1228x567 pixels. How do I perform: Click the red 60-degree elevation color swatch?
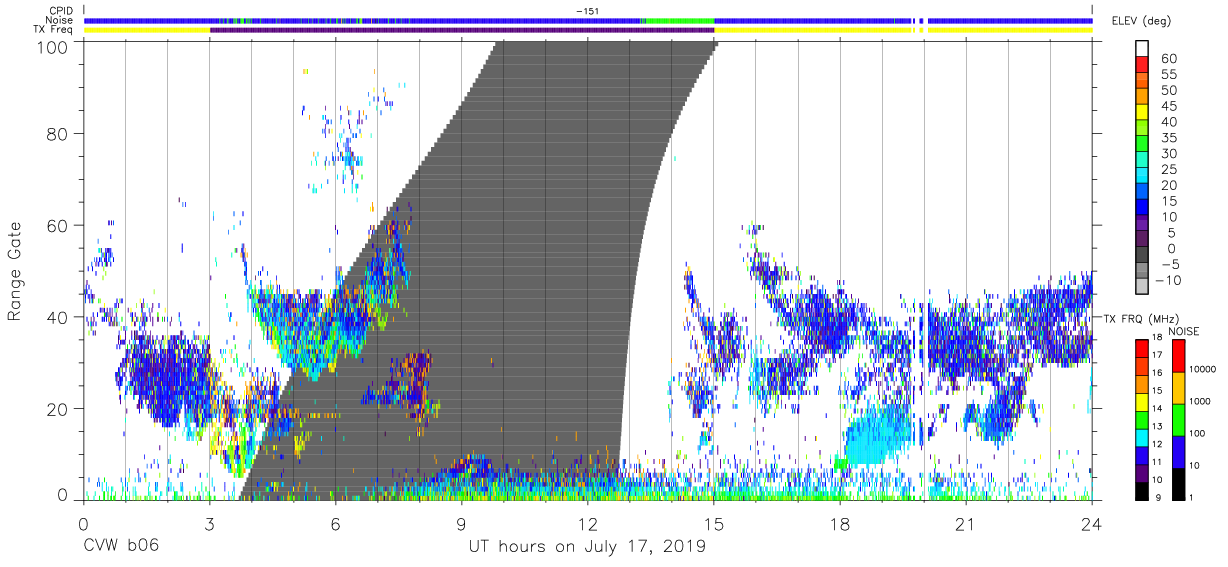tap(1142, 64)
